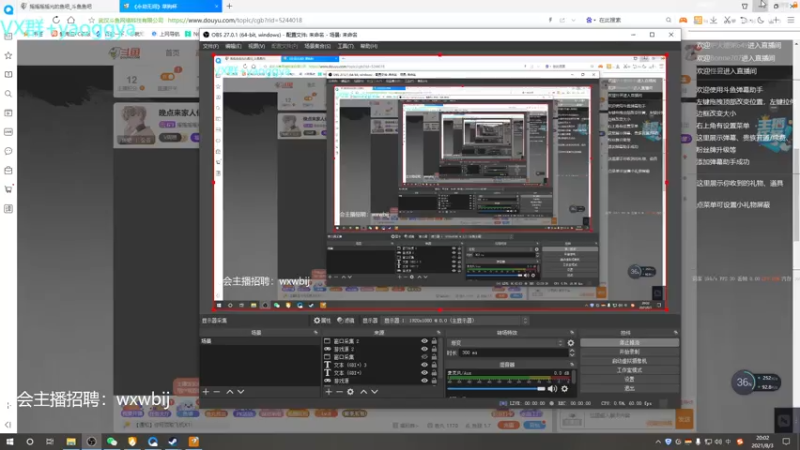This screenshot has height=450, width=800.
Task: Add a new scene with the plus icon
Action: click(206, 392)
